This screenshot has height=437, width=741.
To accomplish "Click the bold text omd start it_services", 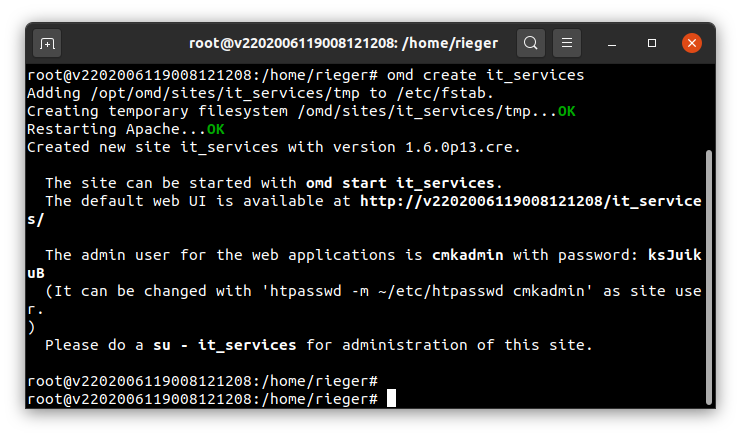I will [400, 183].
